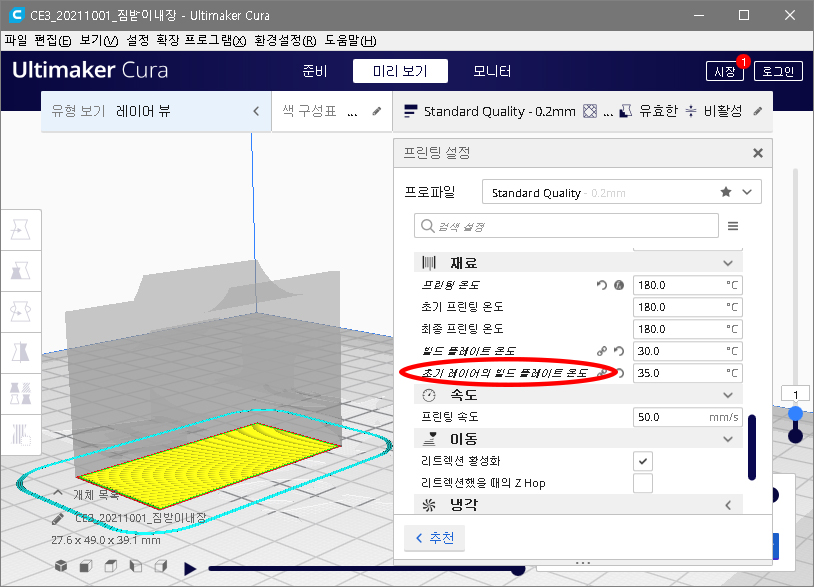Click pencil icon next to 색 구성표

[377, 111]
